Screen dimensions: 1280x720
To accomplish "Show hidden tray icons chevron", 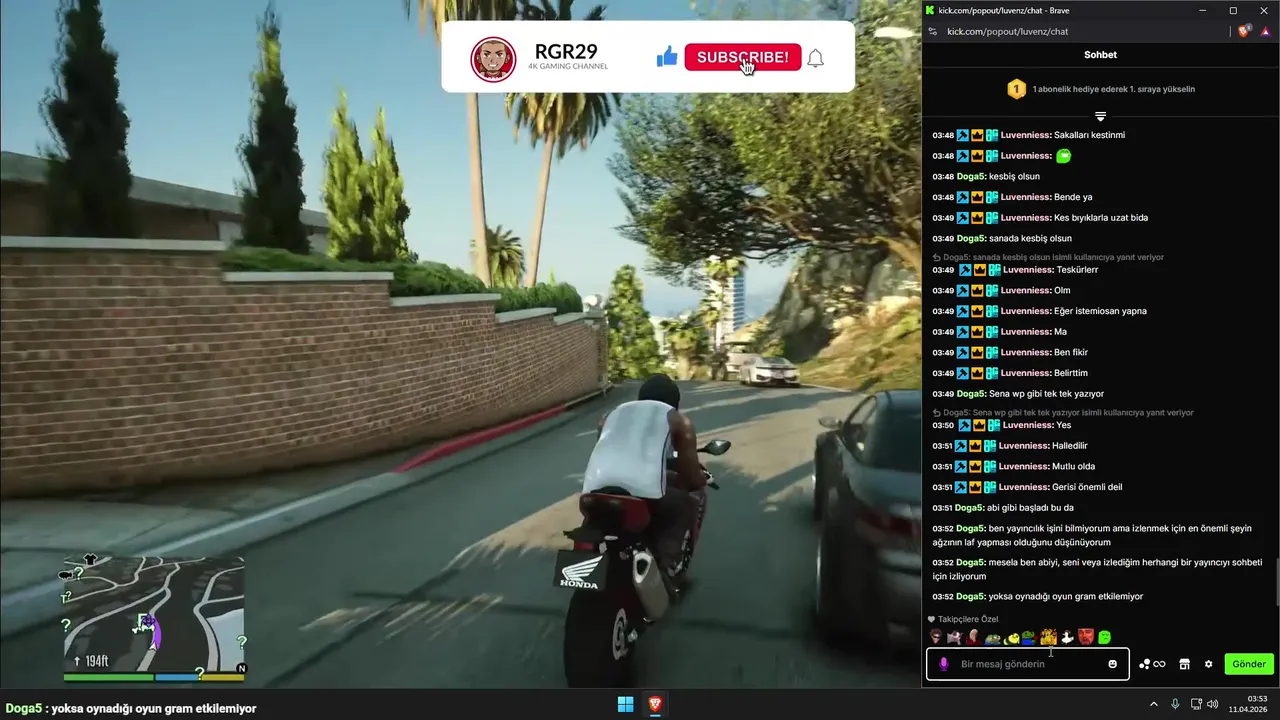I will pos(1153,705).
